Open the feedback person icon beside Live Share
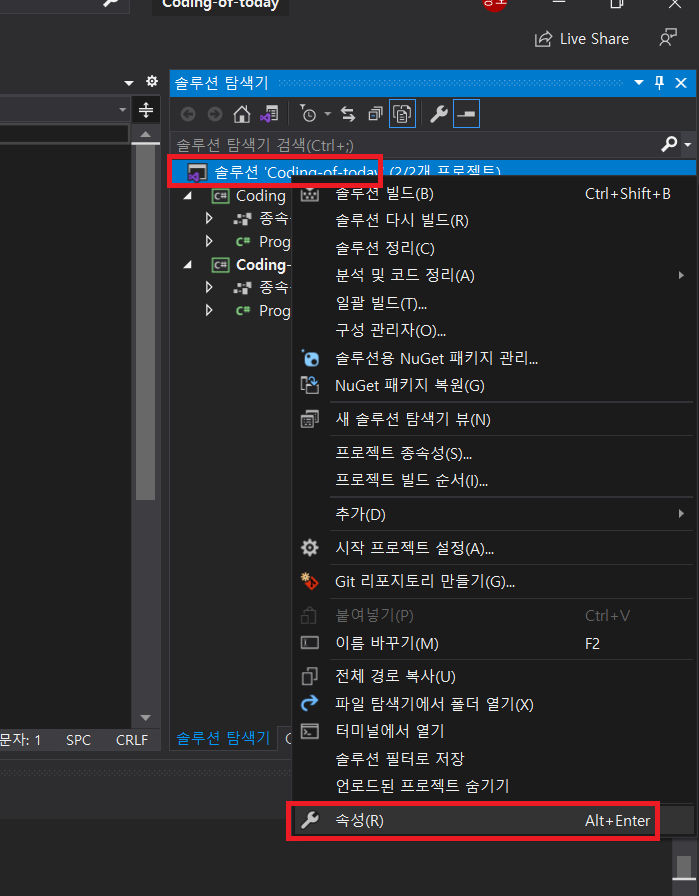Image resolution: width=699 pixels, height=896 pixels. point(668,38)
